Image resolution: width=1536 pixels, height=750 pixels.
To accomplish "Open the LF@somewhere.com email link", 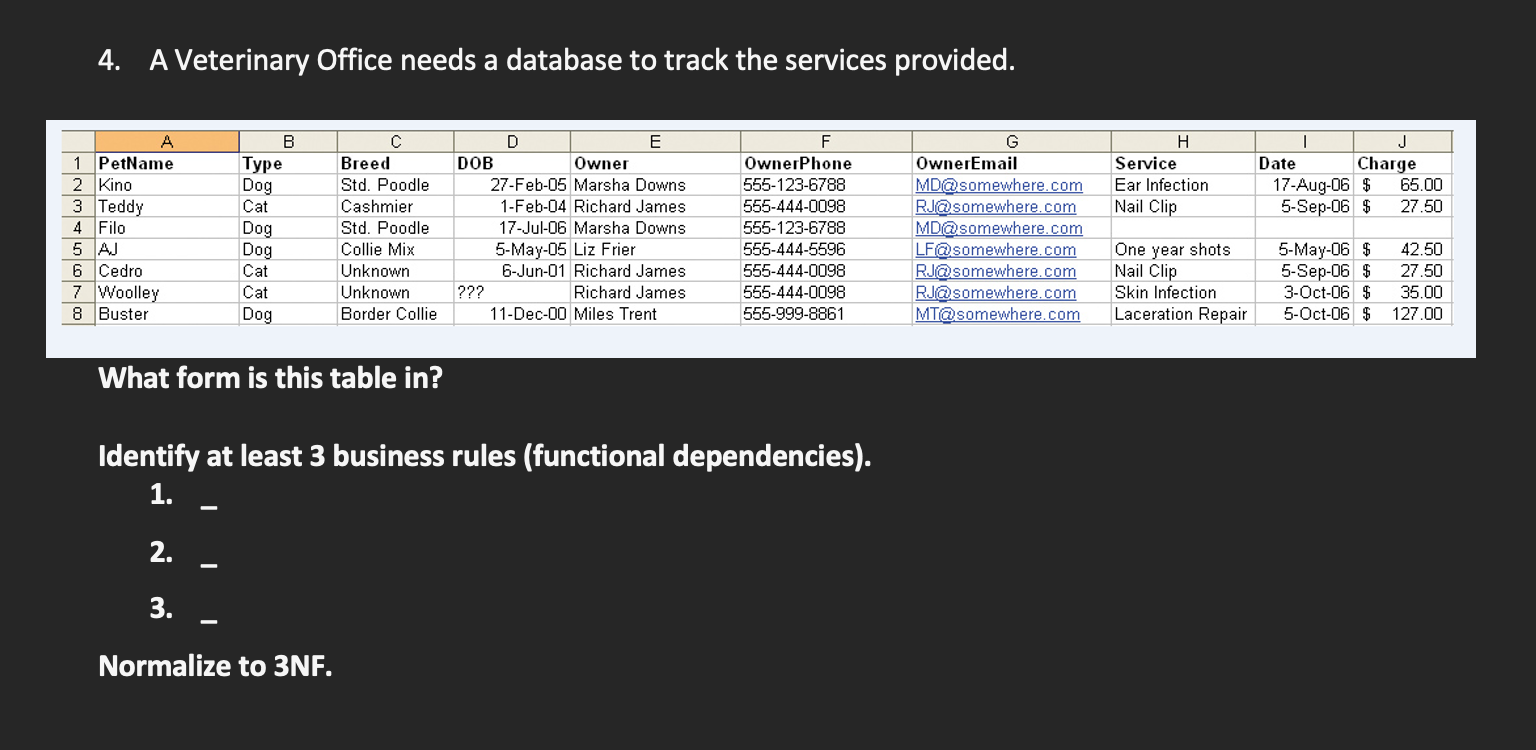I will point(996,250).
